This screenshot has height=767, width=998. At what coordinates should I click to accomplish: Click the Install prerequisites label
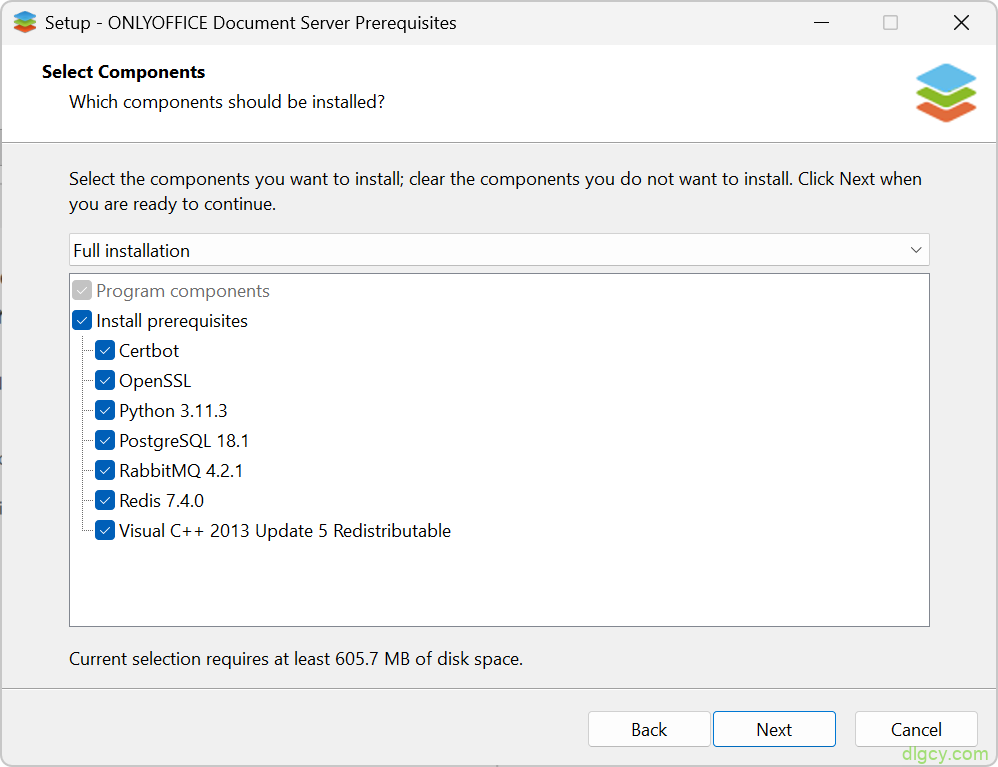click(x=172, y=321)
